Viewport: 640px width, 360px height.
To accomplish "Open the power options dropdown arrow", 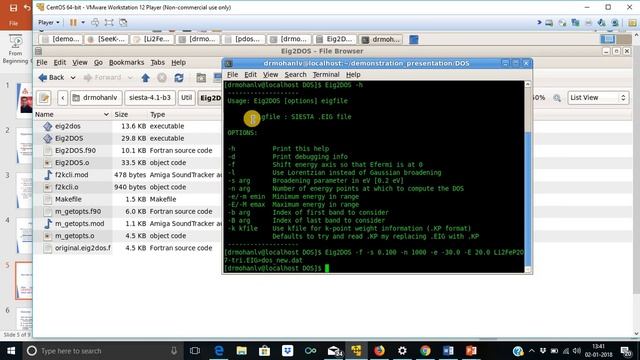I will click(83, 22).
